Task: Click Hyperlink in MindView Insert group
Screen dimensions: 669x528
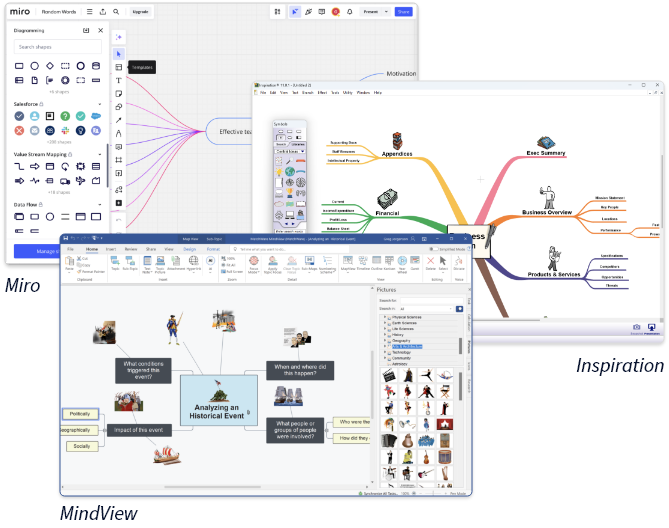Action: [193, 264]
